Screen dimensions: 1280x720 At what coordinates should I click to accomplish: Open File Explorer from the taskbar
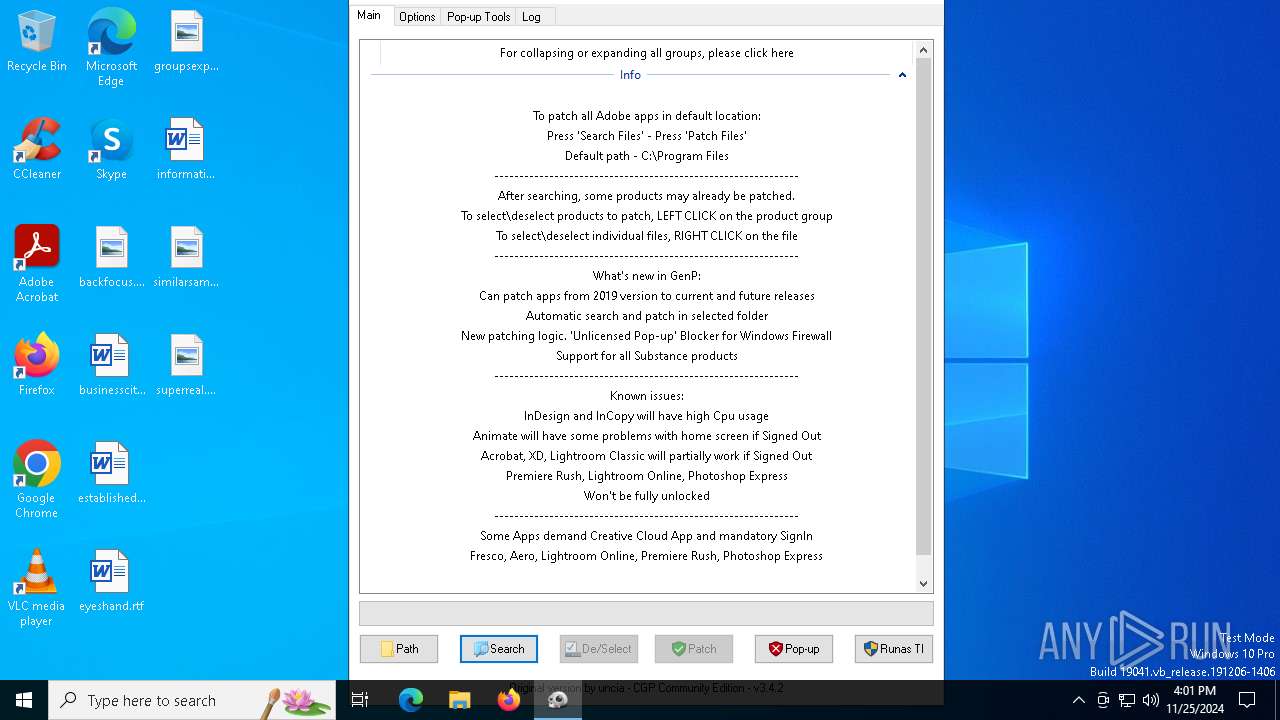pos(459,700)
